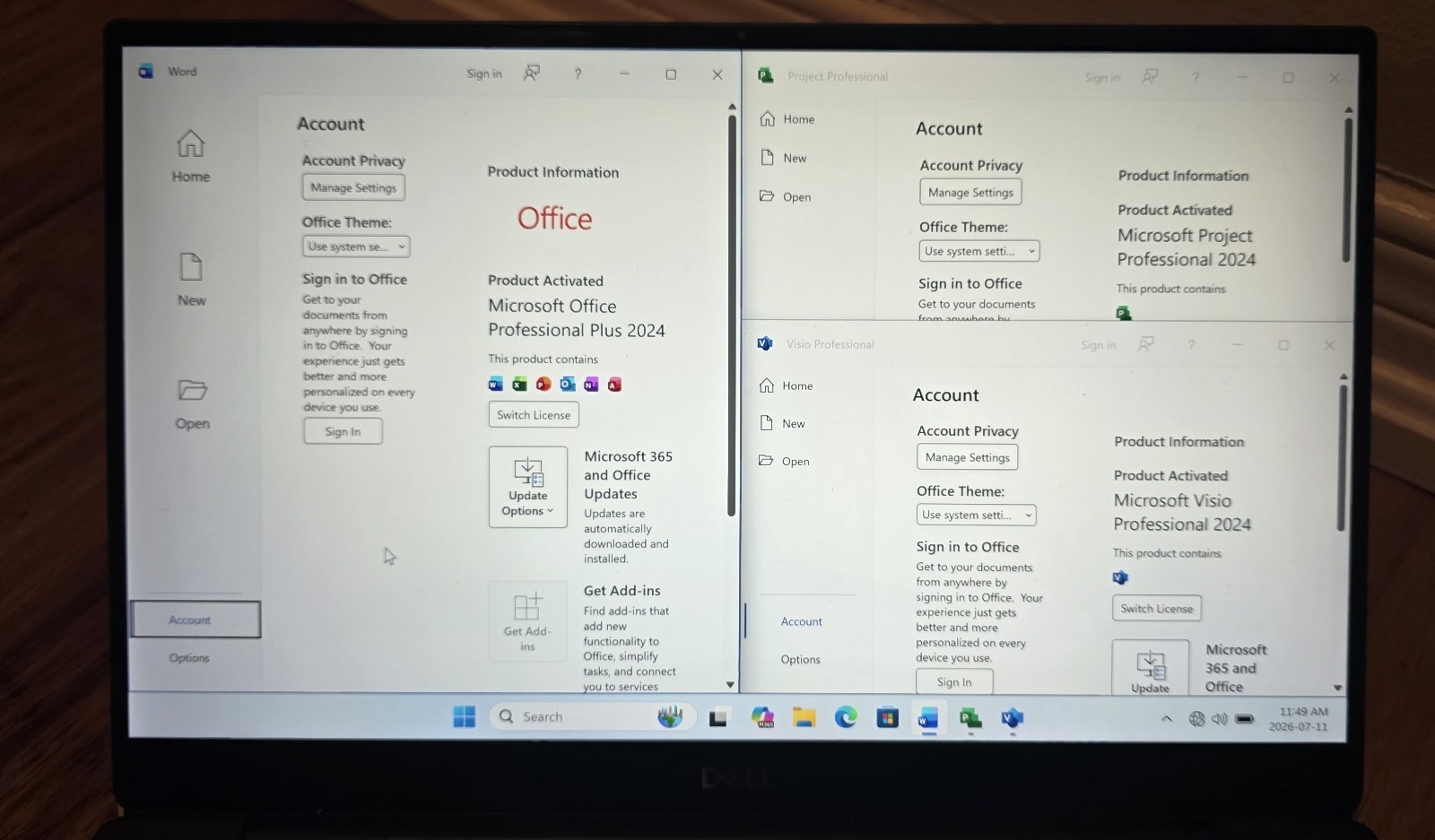
Task: Click Word window vertical scrollbar thumb
Action: point(732,314)
